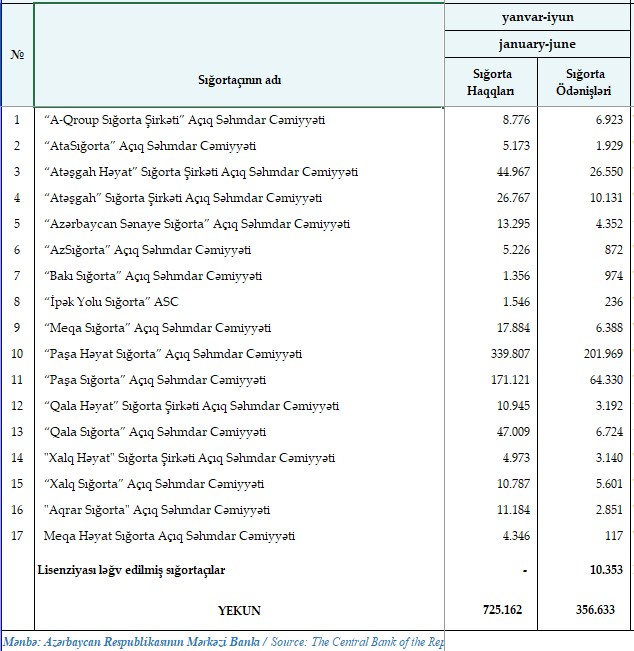
Task: Select the "Sığorta Haqqları" column header
Action: 492,82
